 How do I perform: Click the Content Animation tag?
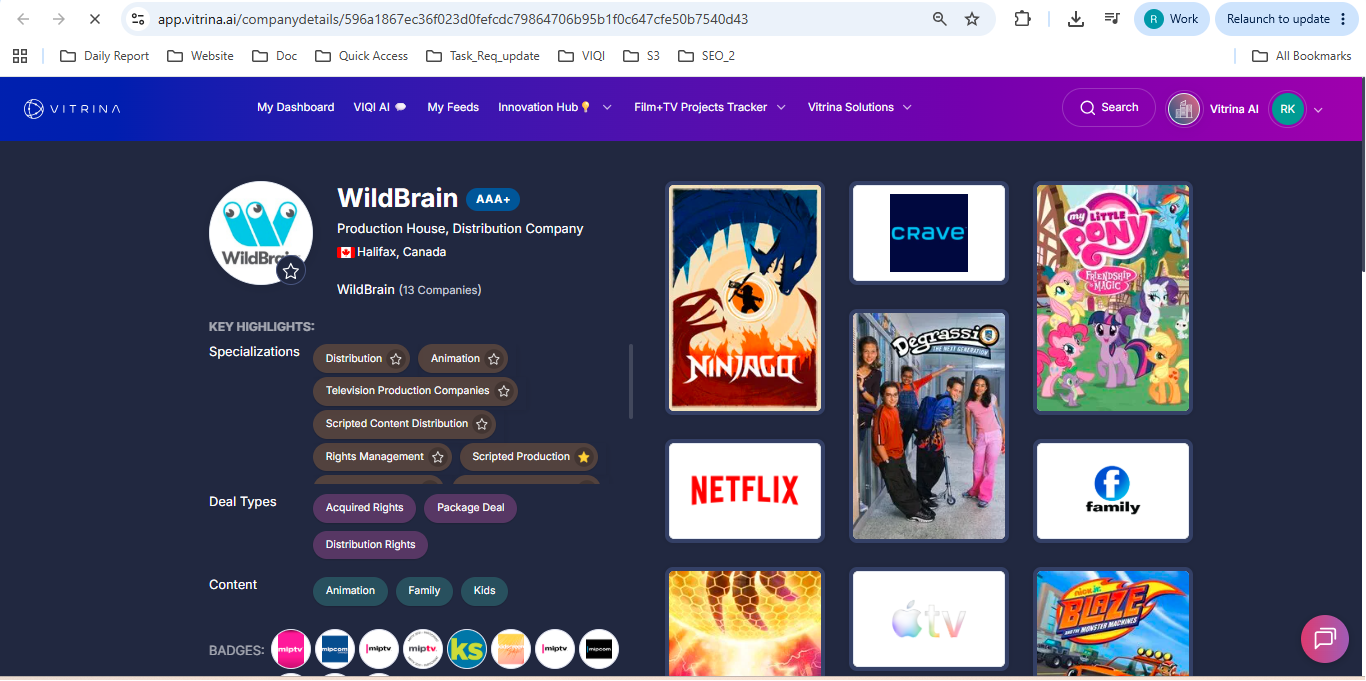pos(350,591)
